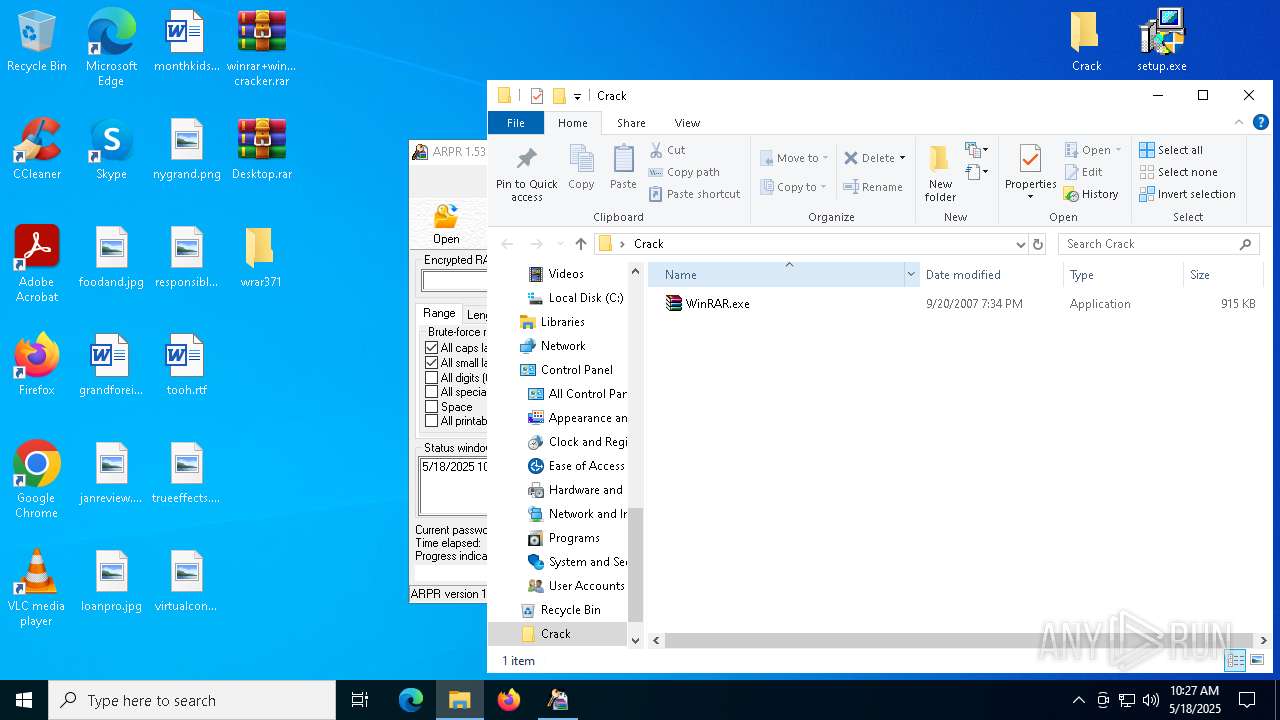Viewport: 1280px width, 720px height.
Task: Open Properties from the ribbon
Action: tap(1031, 171)
